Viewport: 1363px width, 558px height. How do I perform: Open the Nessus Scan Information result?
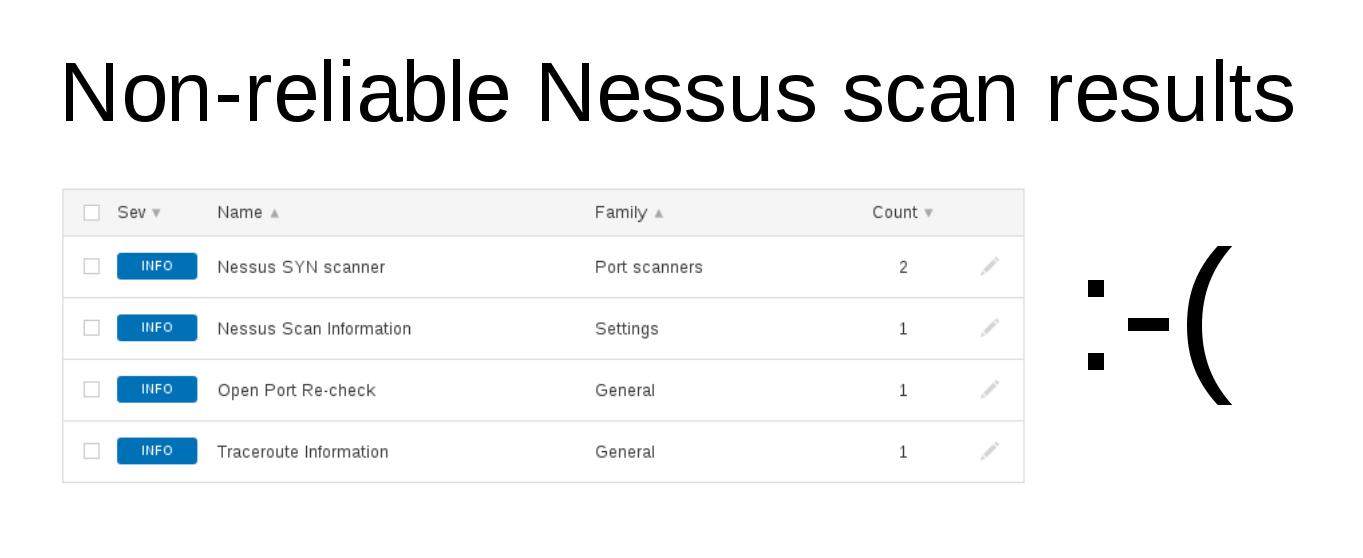point(314,329)
